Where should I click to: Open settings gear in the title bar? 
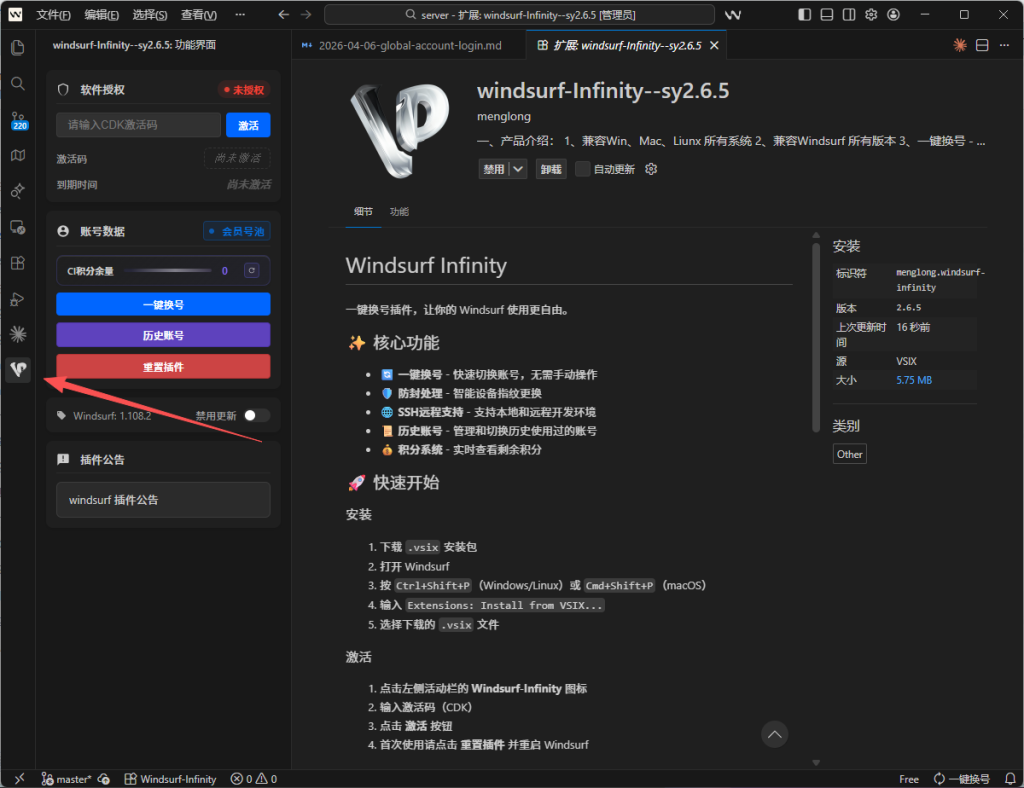point(871,14)
